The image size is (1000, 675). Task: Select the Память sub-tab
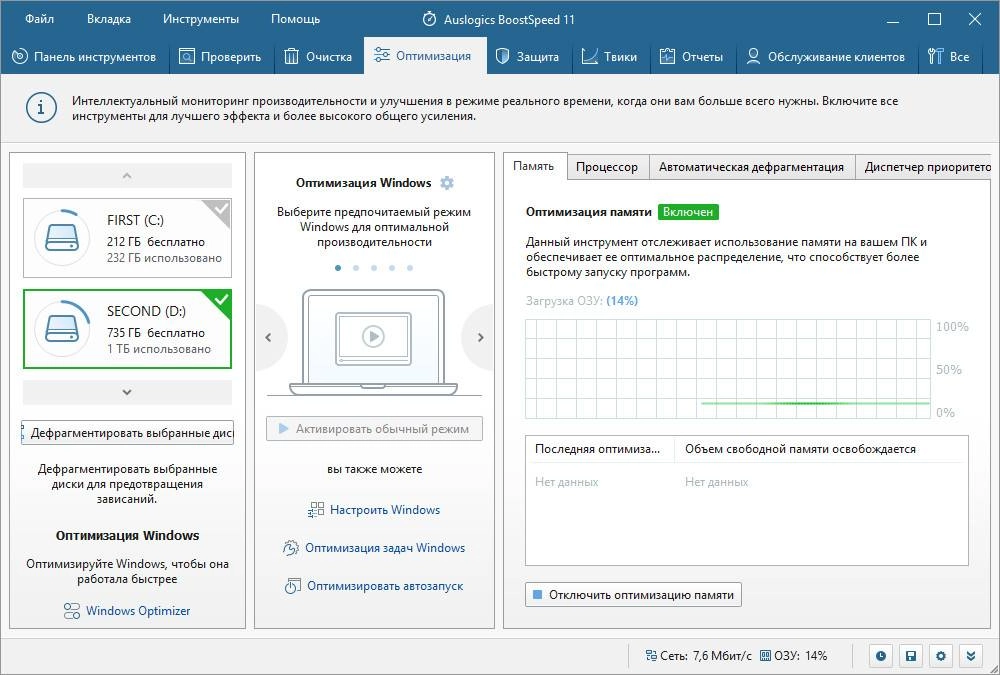pyautogui.click(x=534, y=166)
